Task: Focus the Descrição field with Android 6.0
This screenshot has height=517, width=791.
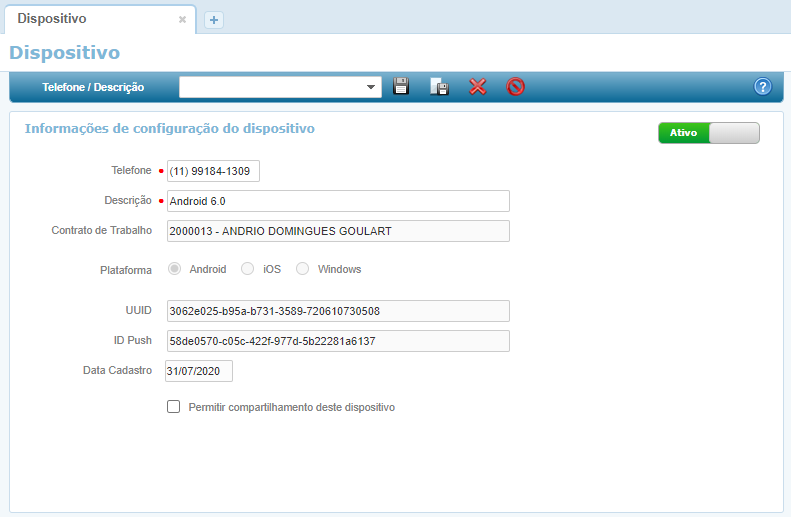Action: (338, 201)
